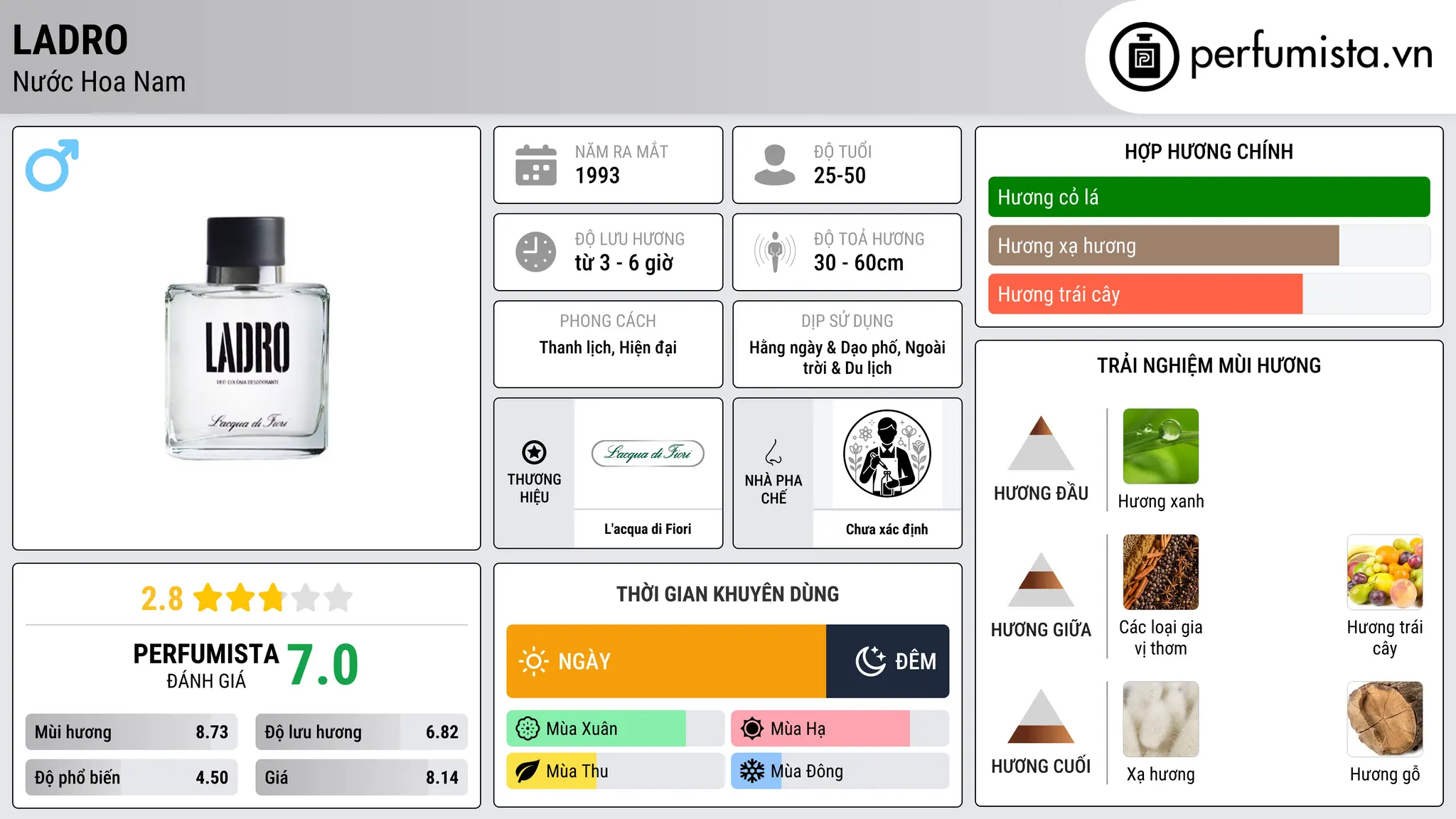Open the Hương gỗ wood thumbnail

[1385, 719]
